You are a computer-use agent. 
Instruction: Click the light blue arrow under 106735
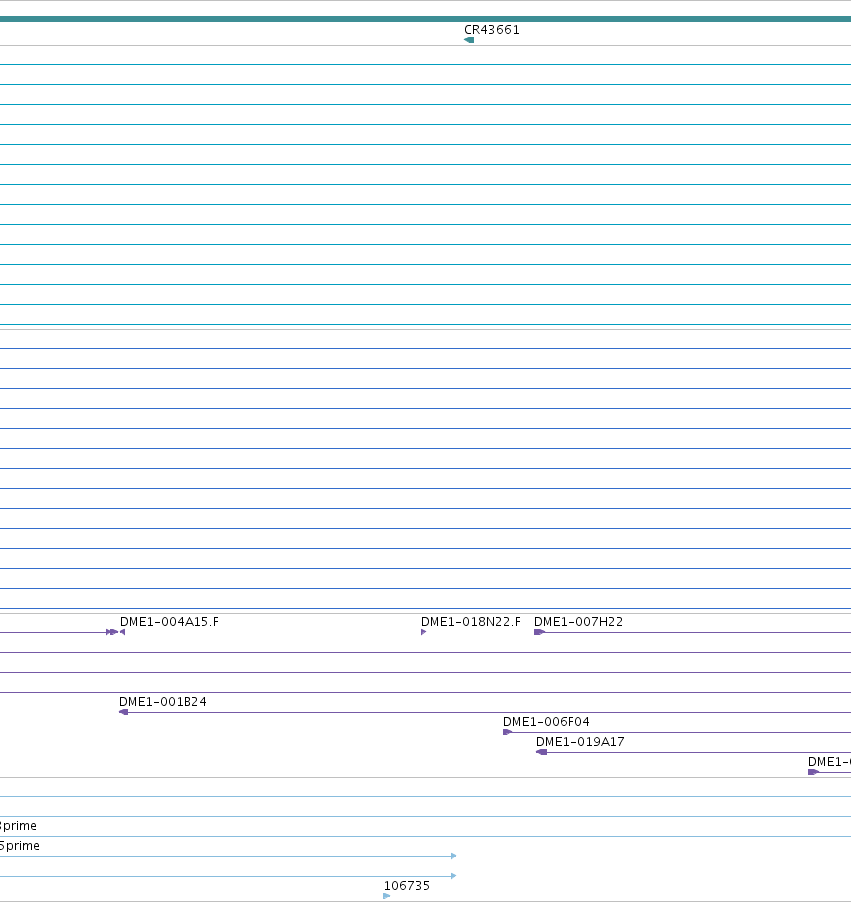[x=387, y=896]
